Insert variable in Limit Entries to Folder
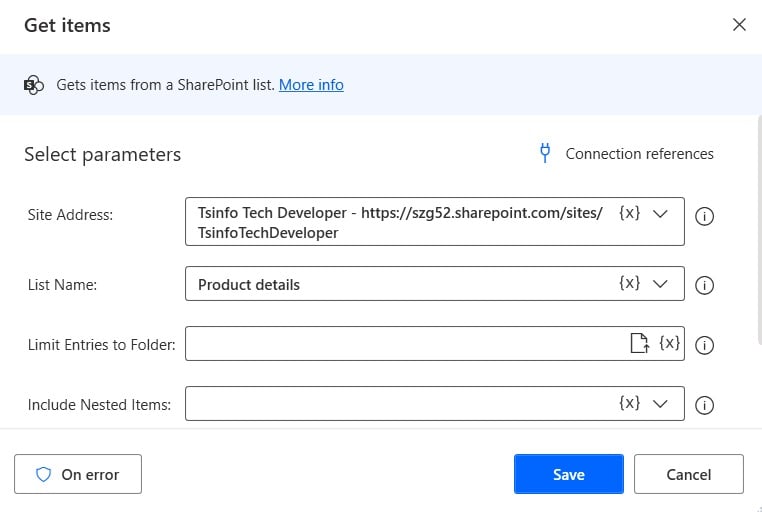Viewport: 762px width, 512px height. tap(669, 343)
